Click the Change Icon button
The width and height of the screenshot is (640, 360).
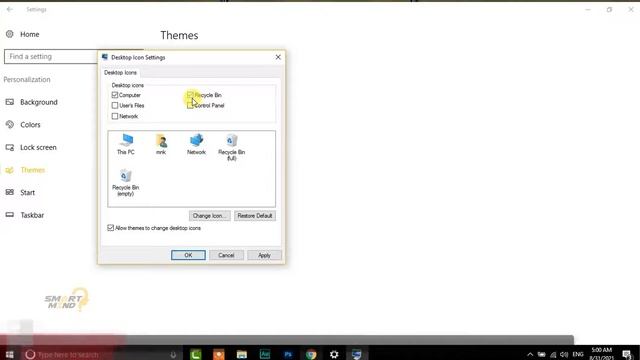click(x=209, y=216)
